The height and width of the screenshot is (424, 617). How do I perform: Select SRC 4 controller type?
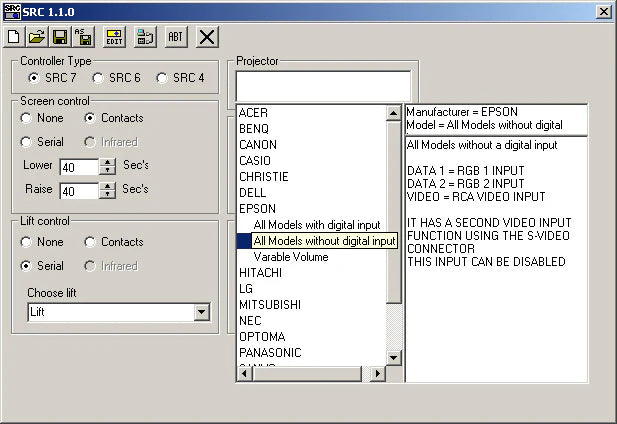[180, 78]
